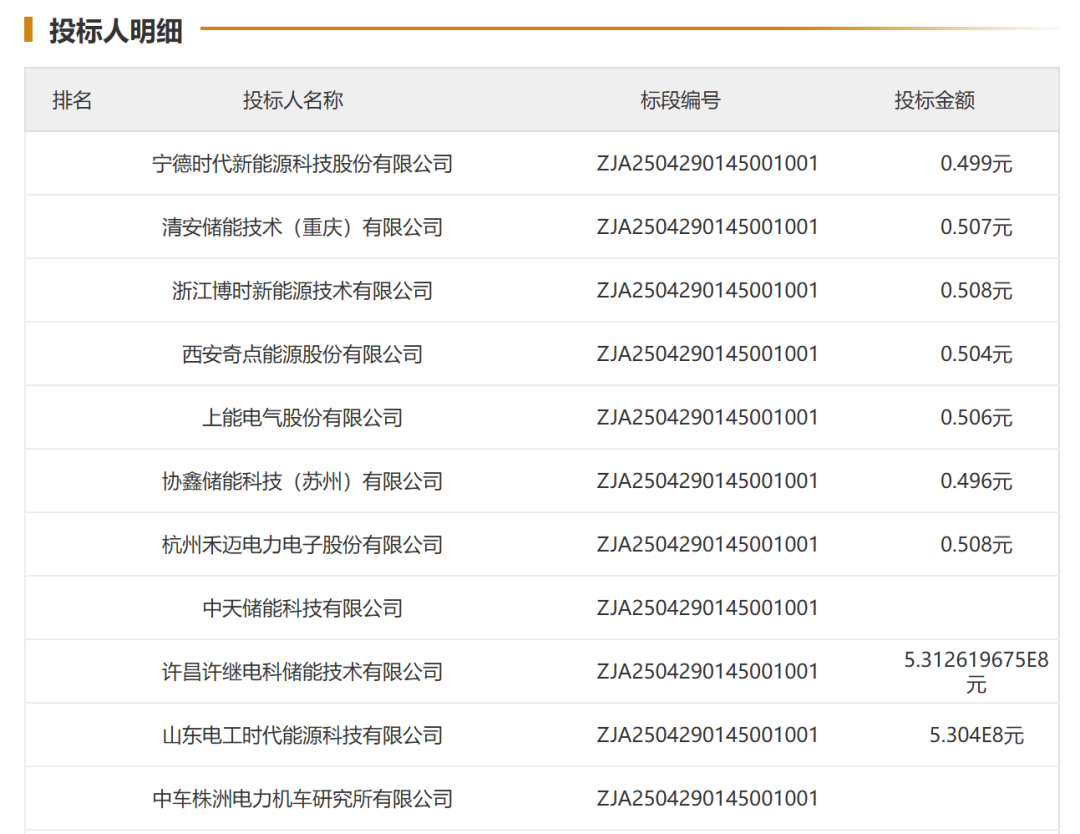Click 0.508元 in the 浙江博时 row
The height and width of the screenshot is (834, 1080).
point(976,291)
